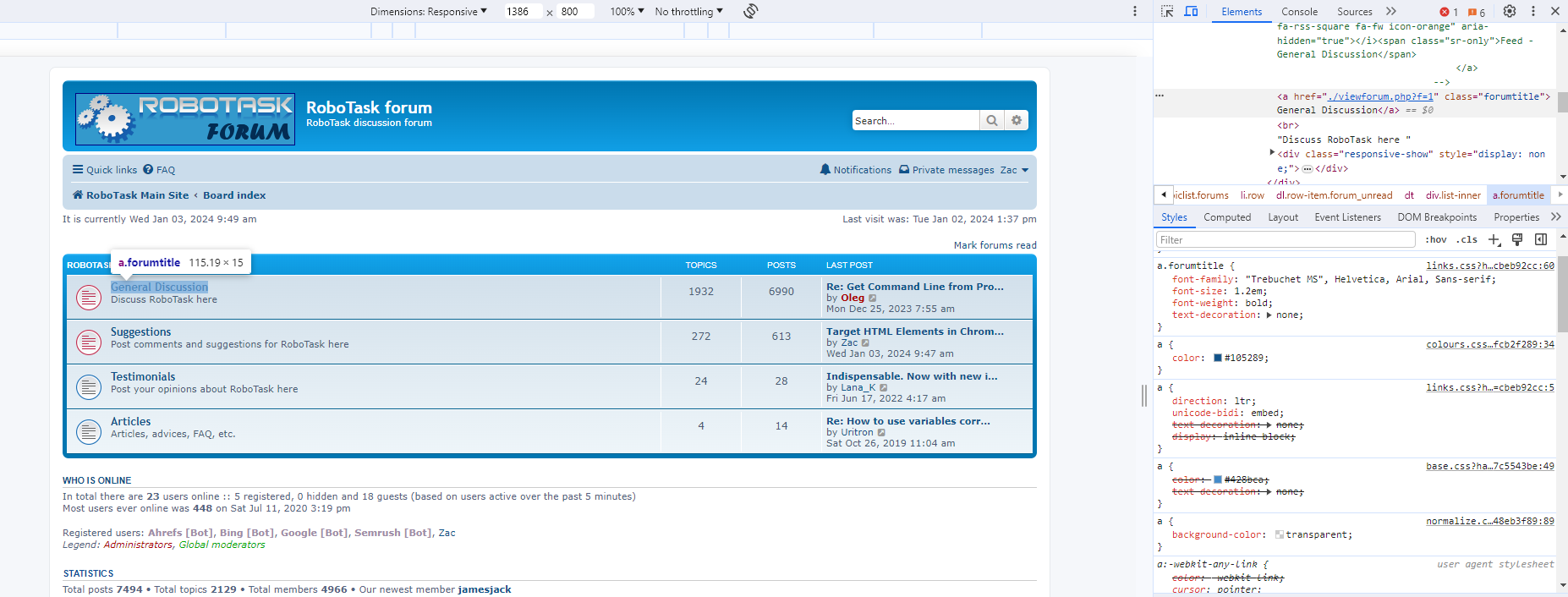This screenshot has width=1568, height=597.
Task: Toggle the device toolbar icon in DevTools
Action: 1191,12
